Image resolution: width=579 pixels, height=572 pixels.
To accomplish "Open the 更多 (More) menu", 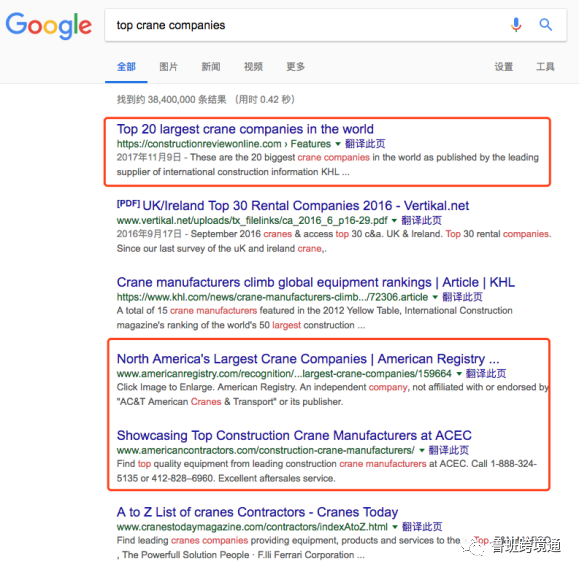I will pos(295,67).
